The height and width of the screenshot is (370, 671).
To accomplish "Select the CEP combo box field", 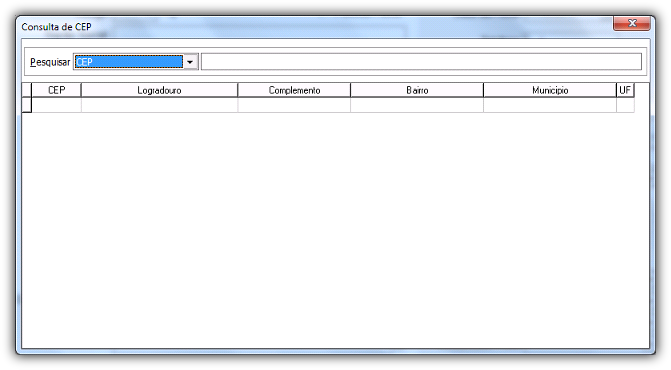I will [x=135, y=62].
